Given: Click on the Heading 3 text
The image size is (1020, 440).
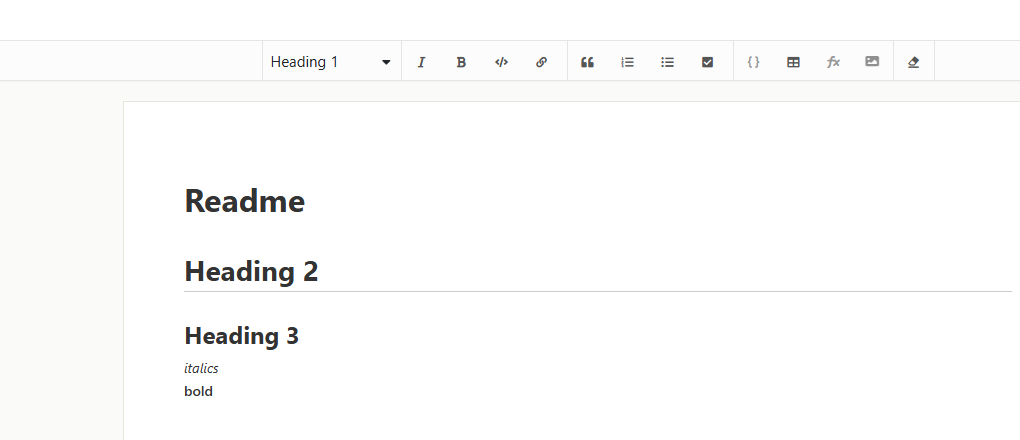Looking at the screenshot, I should [242, 336].
